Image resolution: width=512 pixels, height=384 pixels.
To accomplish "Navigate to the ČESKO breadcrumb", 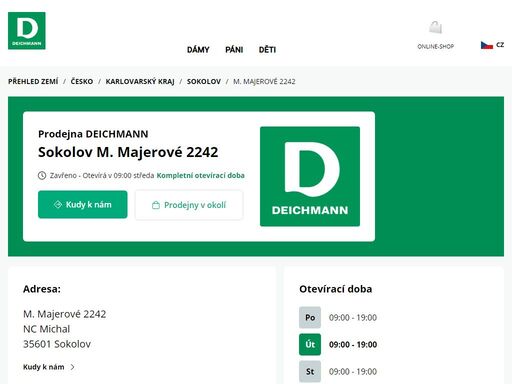I will (x=82, y=81).
